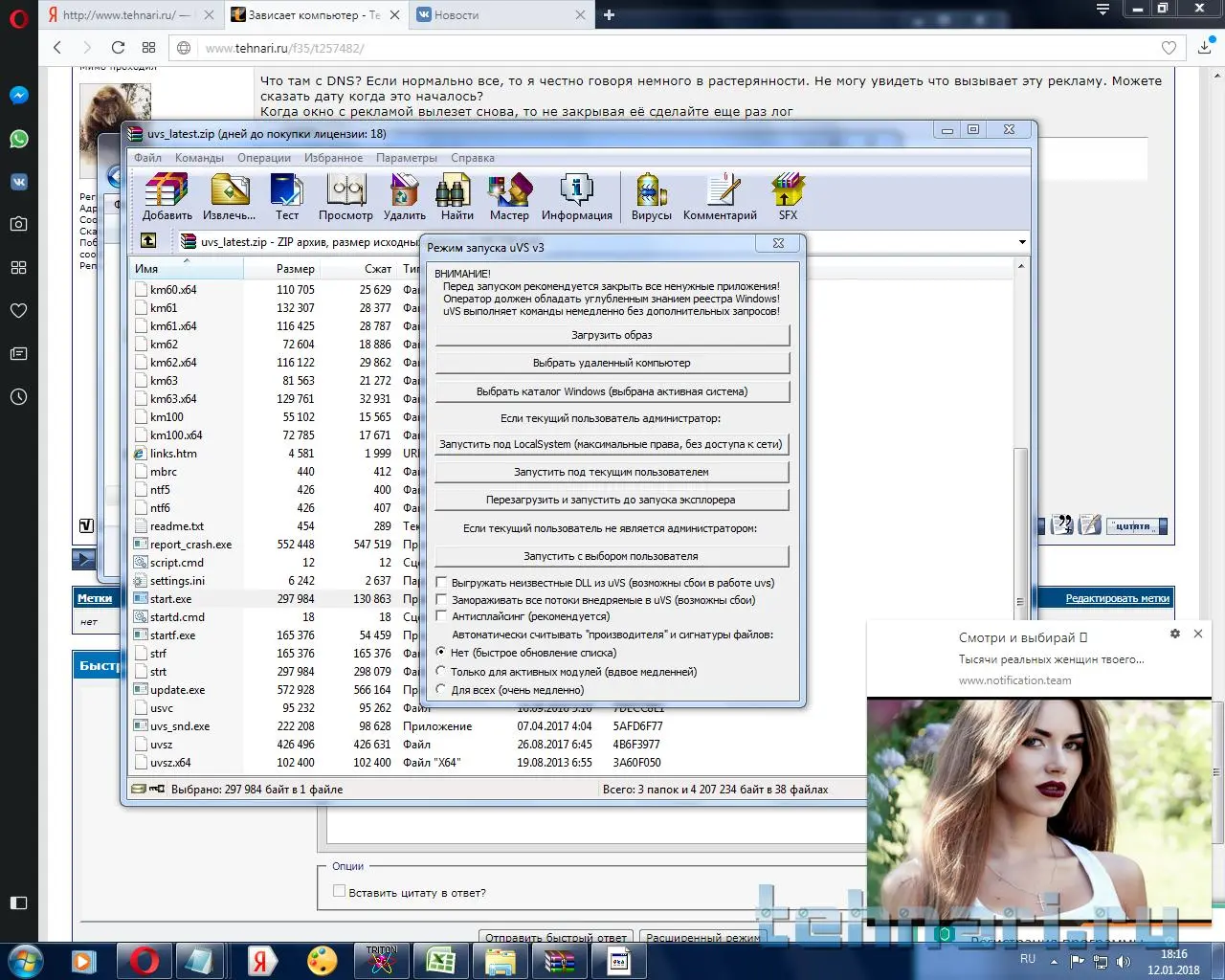Click 'Запустить с выбором пользователя' button

[x=612, y=556]
